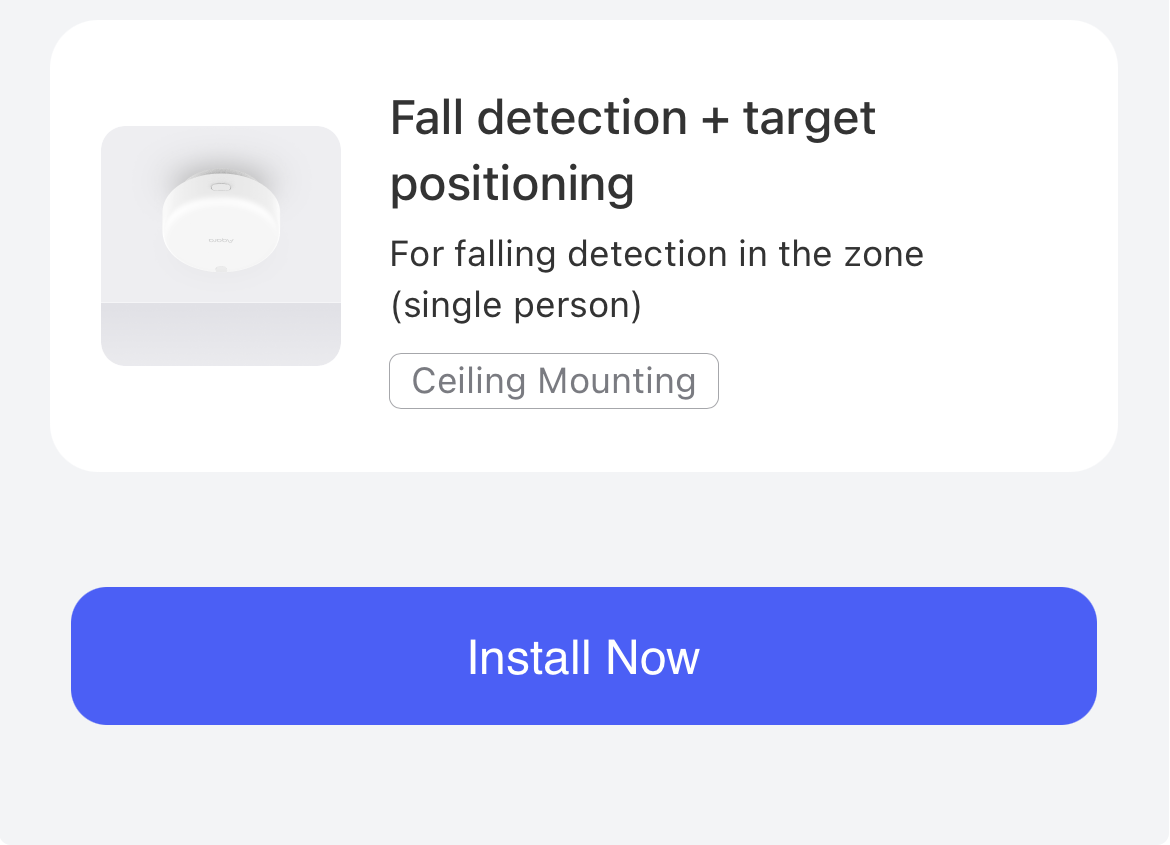Open the ceiling sensor product thumbnail
The height and width of the screenshot is (845, 1170).
(221, 245)
